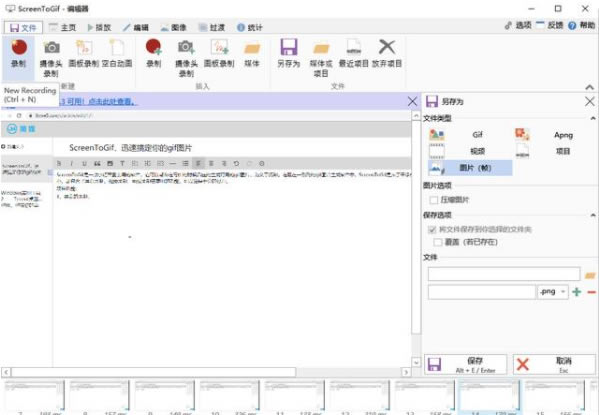Enable 覆盖 (若已存在) overwrite checkbox
This screenshot has height=415, width=599.
(438, 242)
